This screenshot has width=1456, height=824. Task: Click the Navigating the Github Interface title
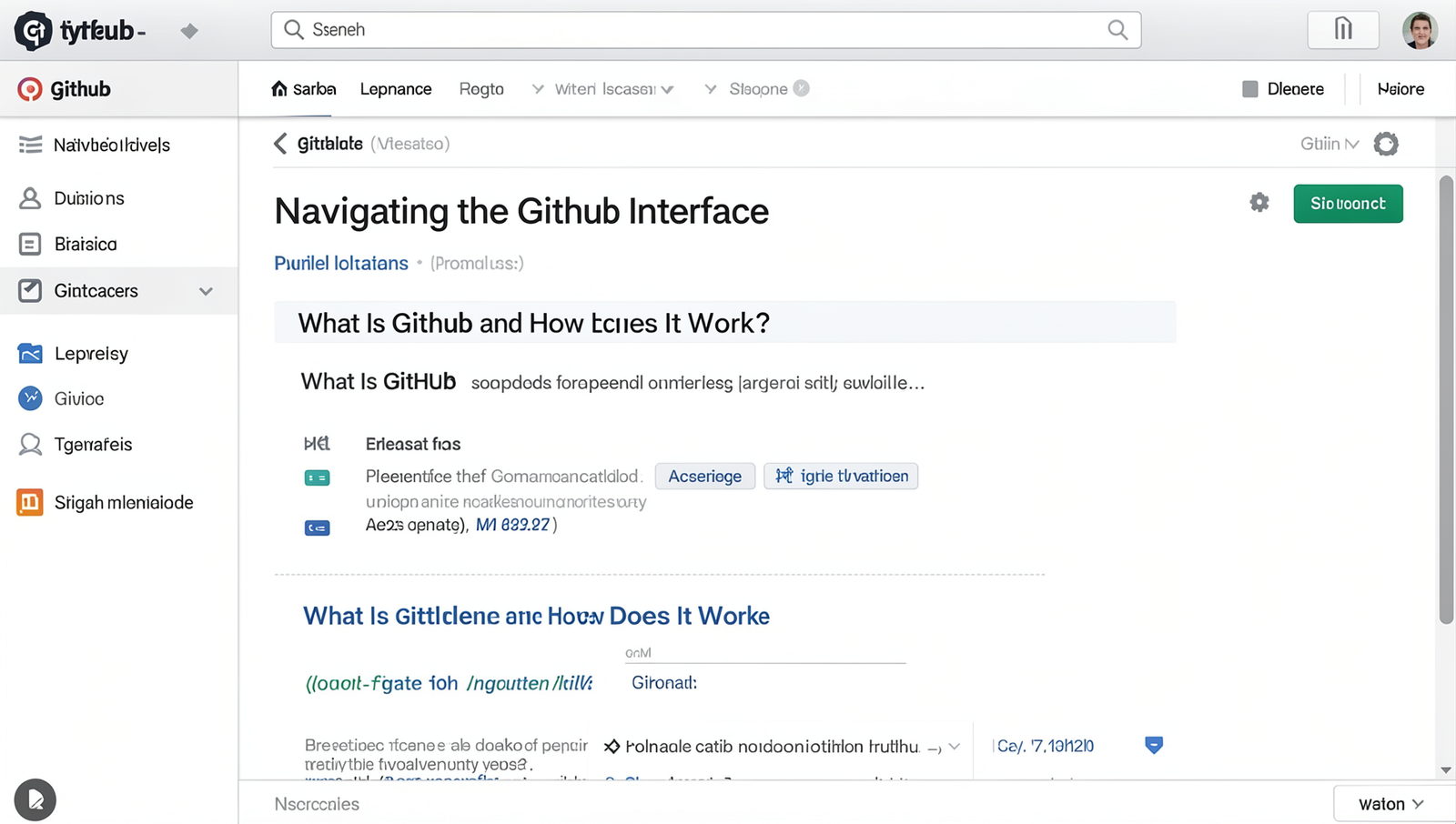pos(521,211)
